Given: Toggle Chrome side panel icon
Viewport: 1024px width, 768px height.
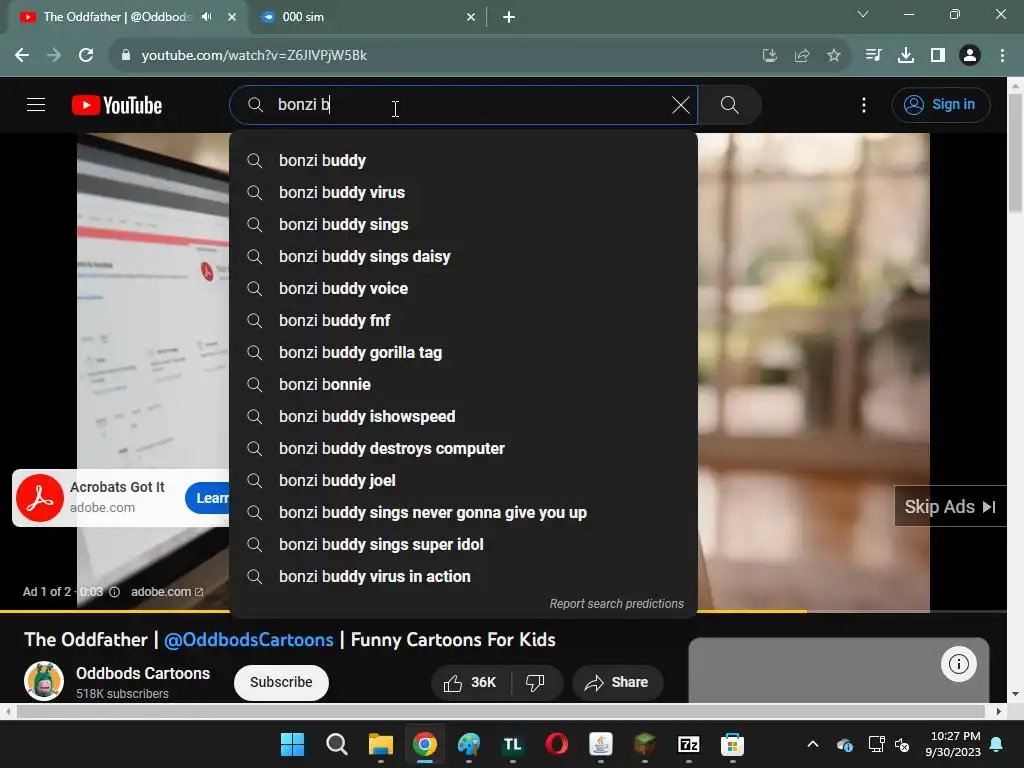Looking at the screenshot, I should click(x=938, y=56).
